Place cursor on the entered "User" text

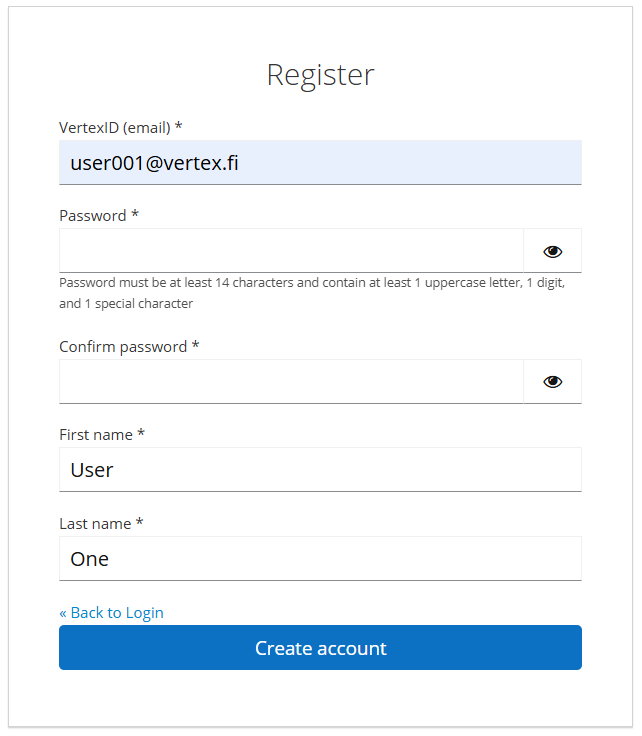click(x=92, y=469)
